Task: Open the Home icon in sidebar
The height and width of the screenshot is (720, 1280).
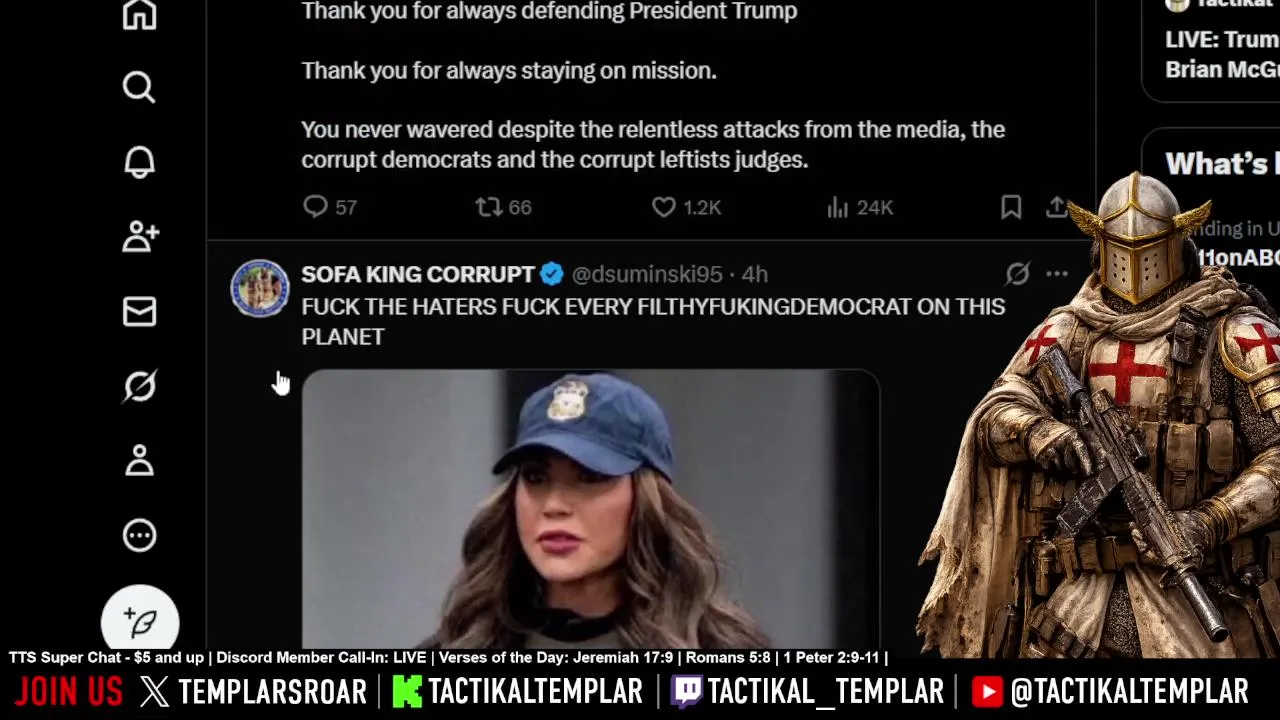Action: 139,14
